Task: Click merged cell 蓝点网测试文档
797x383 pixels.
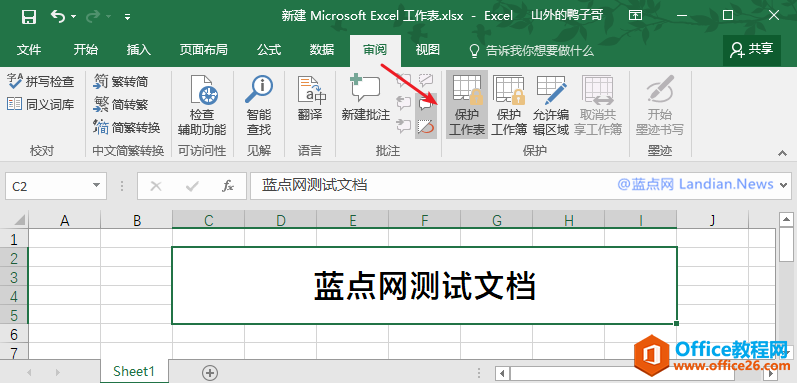Action: 424,285
